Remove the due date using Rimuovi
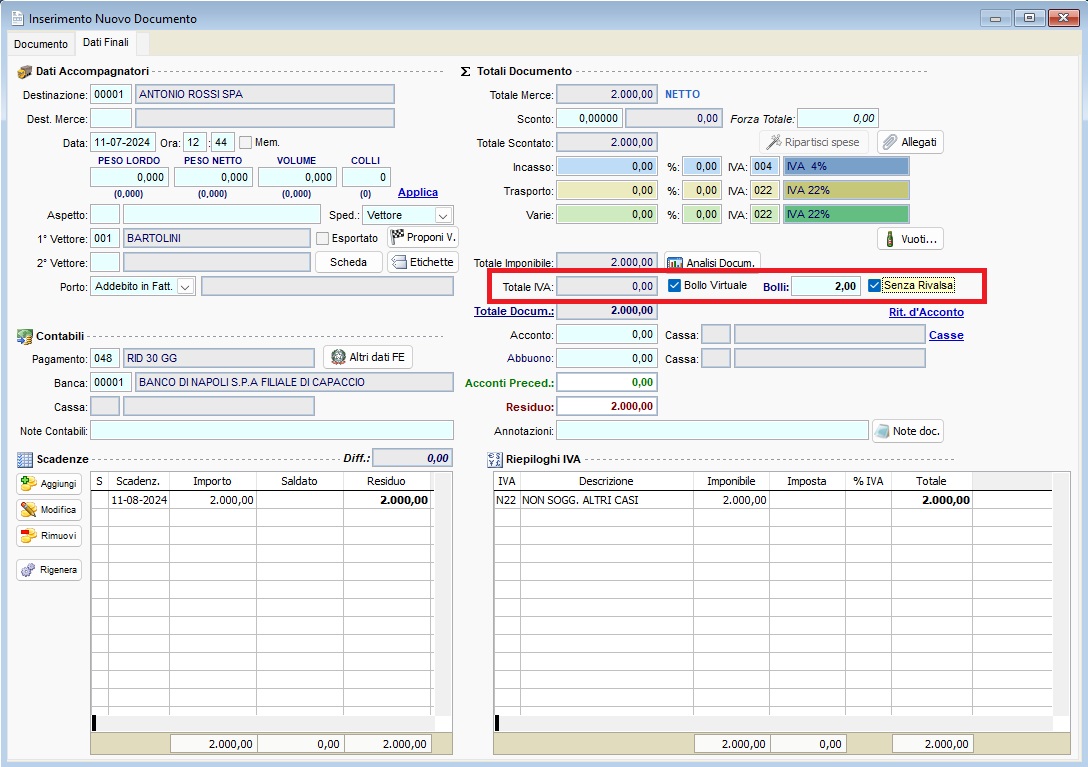 pos(47,535)
